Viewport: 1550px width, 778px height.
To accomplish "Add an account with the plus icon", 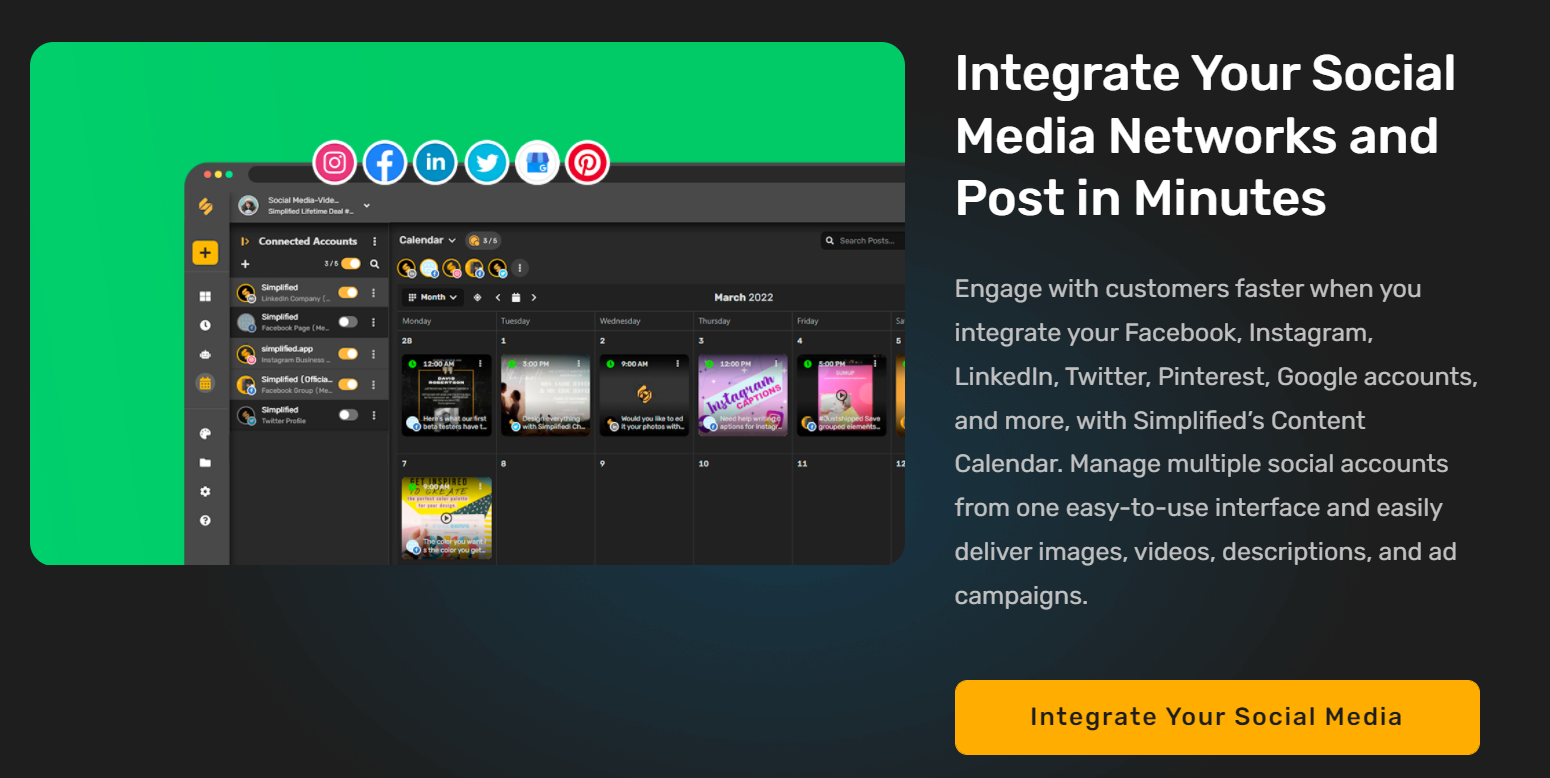I will (x=245, y=264).
